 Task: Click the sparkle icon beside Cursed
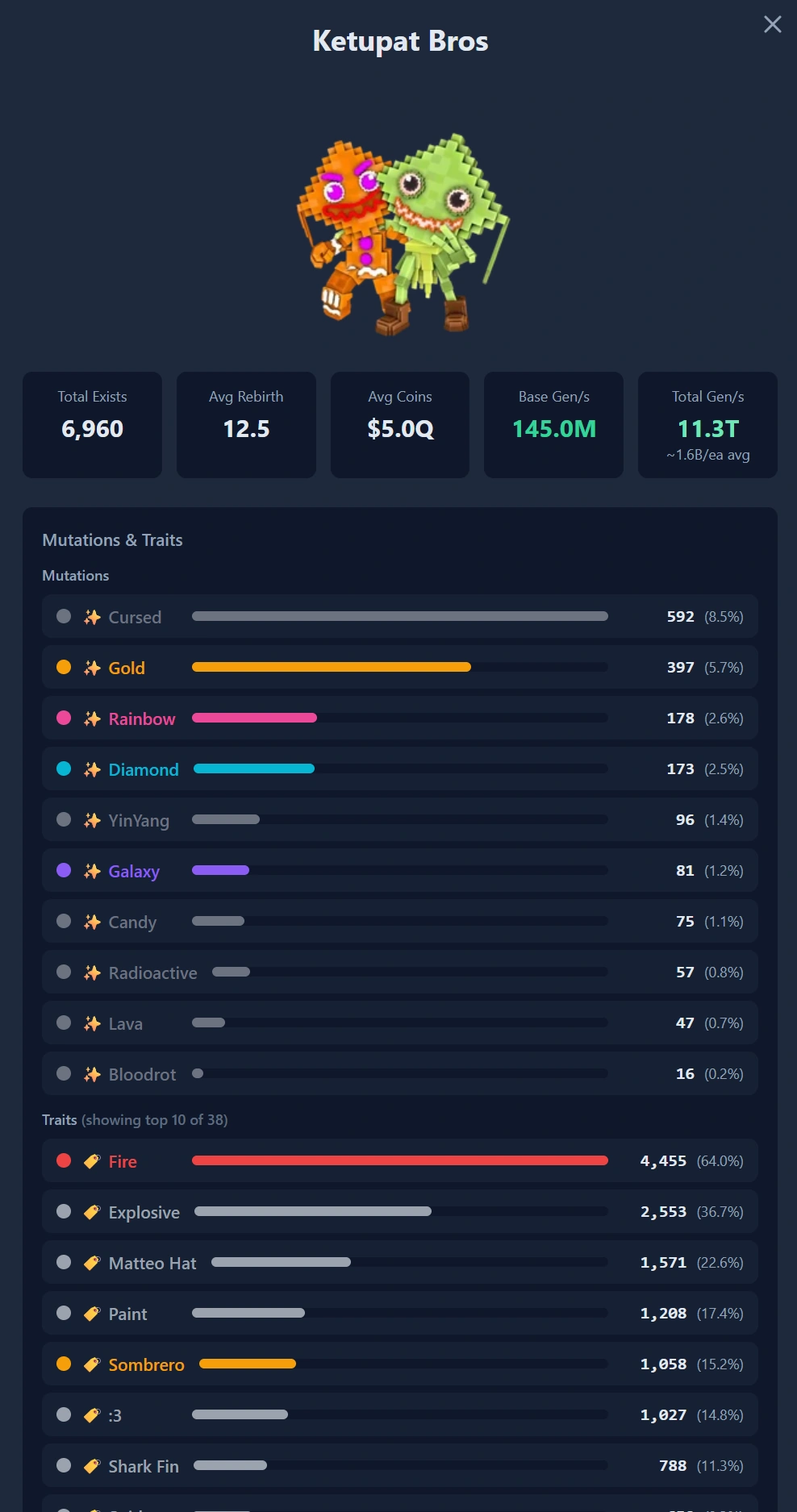tap(92, 617)
